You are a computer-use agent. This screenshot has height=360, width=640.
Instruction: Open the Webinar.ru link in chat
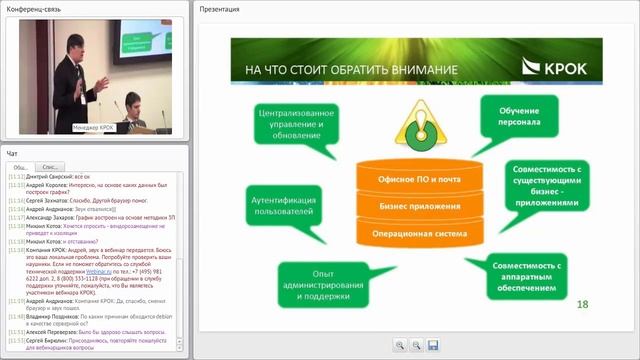99,271
